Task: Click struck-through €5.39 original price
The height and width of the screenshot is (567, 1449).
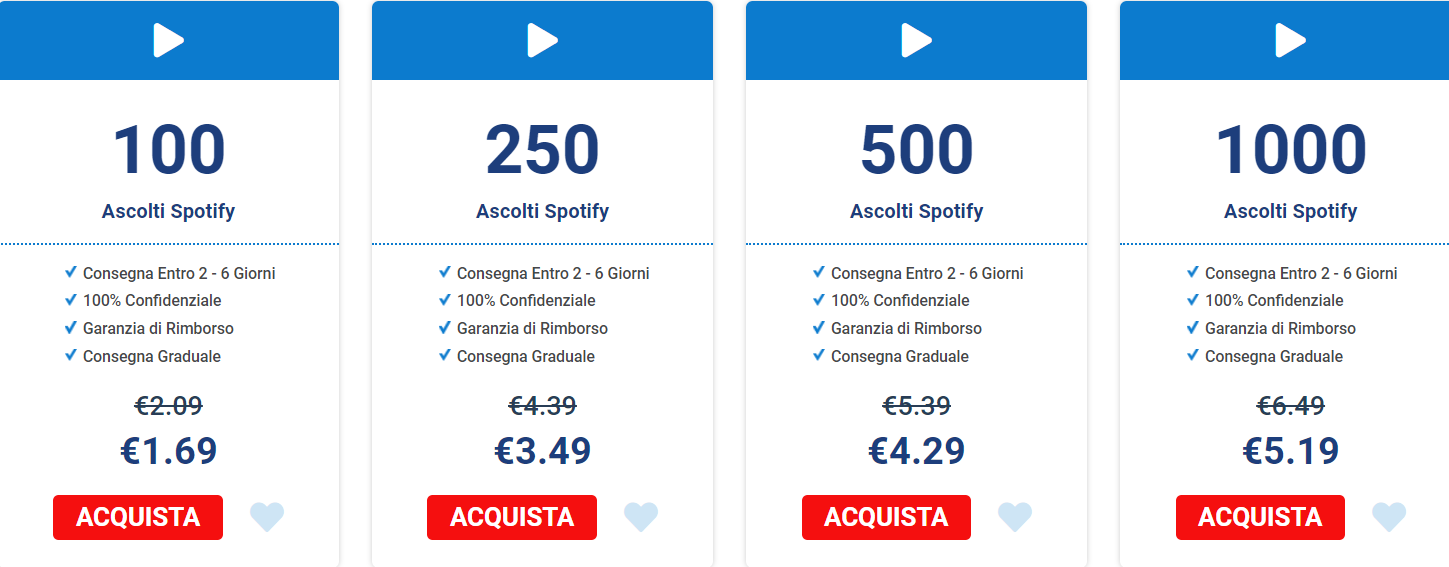Action: tap(916, 406)
